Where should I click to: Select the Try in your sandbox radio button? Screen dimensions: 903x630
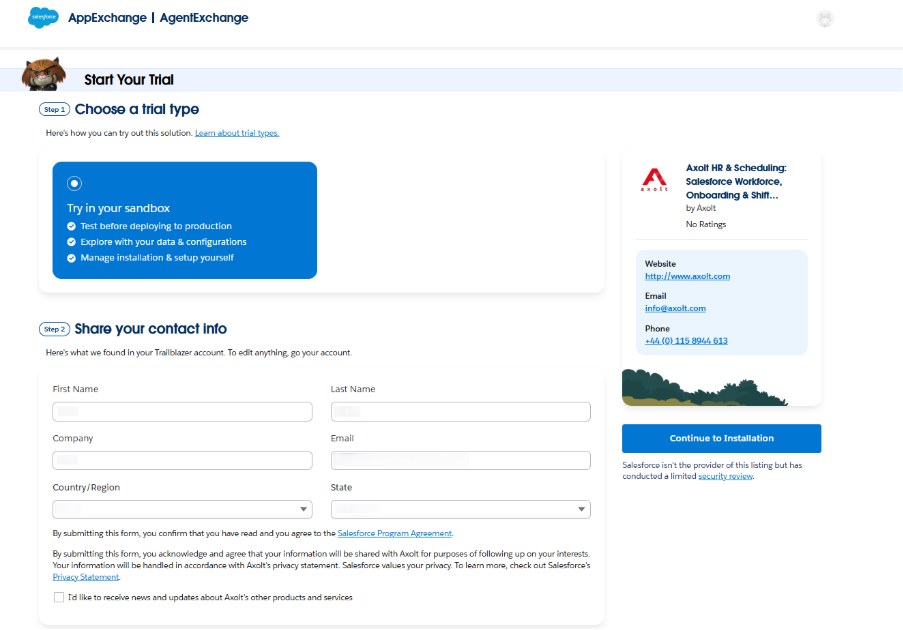point(74,183)
